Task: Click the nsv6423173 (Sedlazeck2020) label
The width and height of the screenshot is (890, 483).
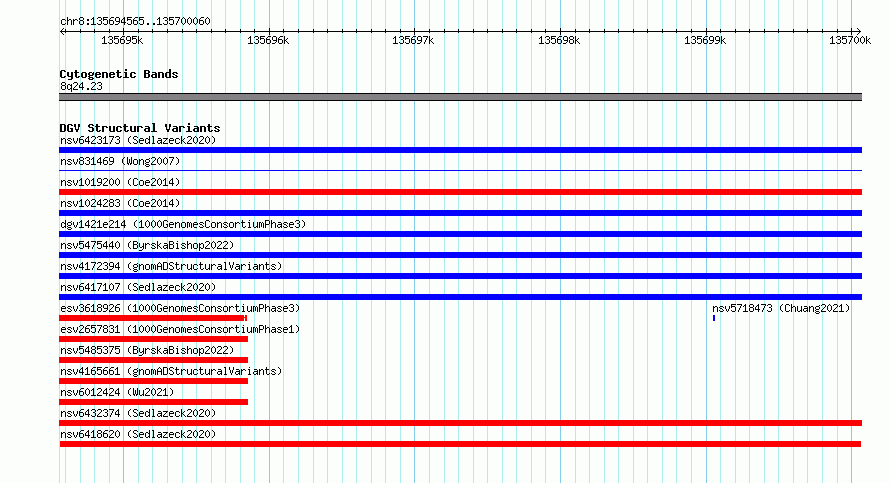Action: point(138,140)
